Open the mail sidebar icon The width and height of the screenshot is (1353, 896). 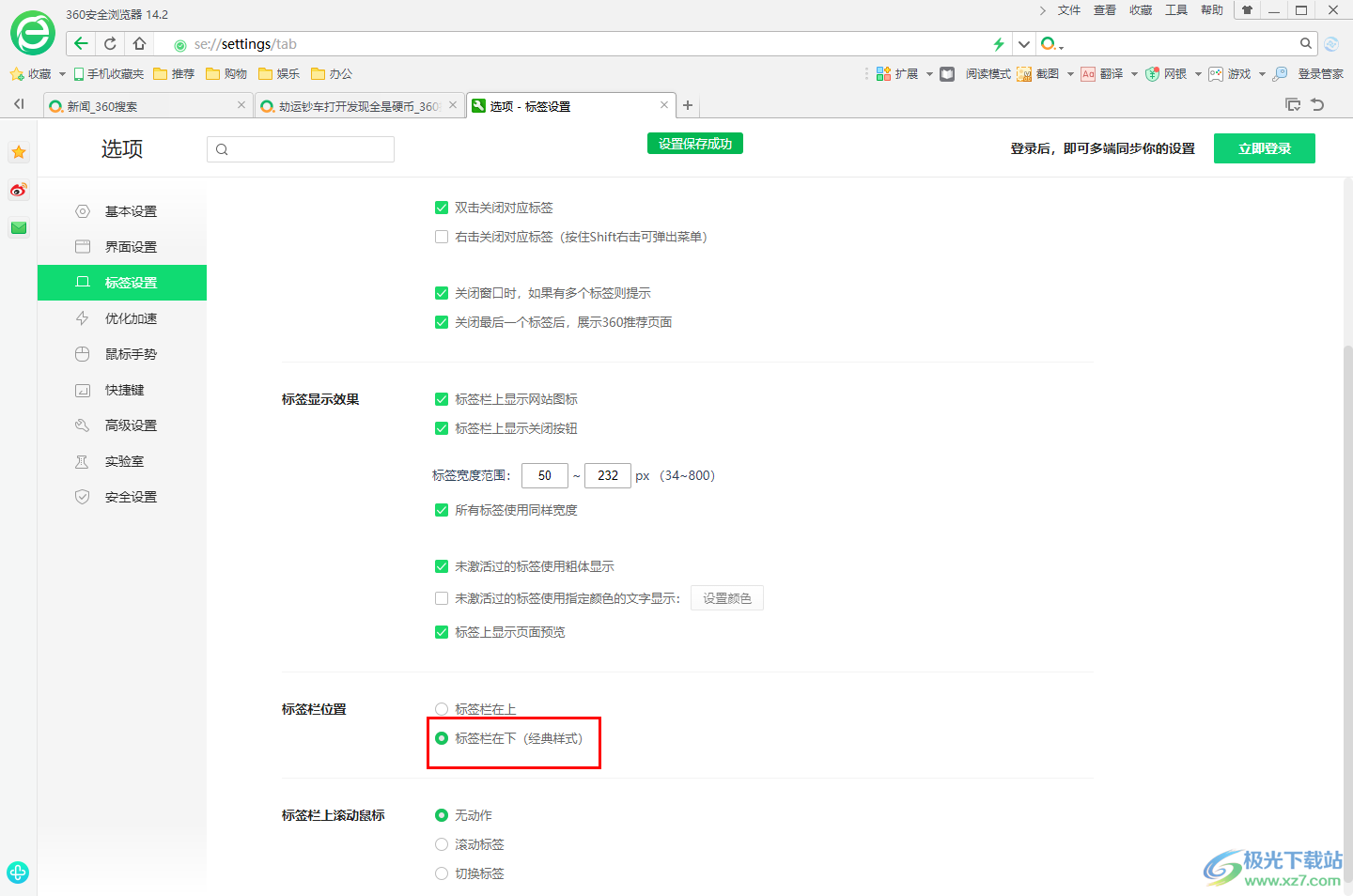tap(19, 227)
